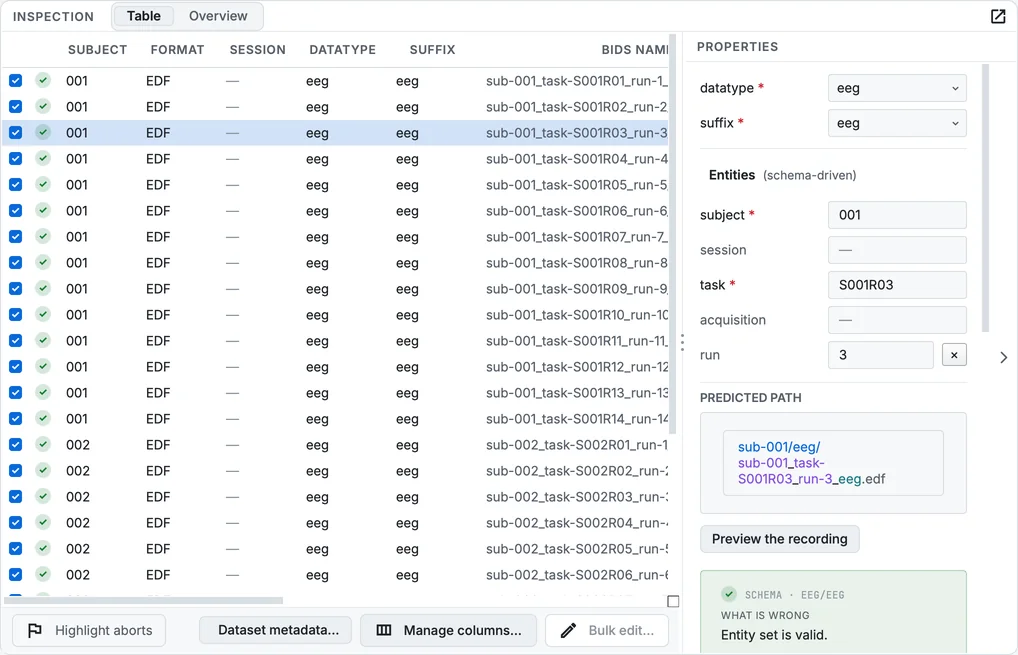Expand the panel with the right chevron arrow
Screen dimensions: 1018x655
(1004, 357)
